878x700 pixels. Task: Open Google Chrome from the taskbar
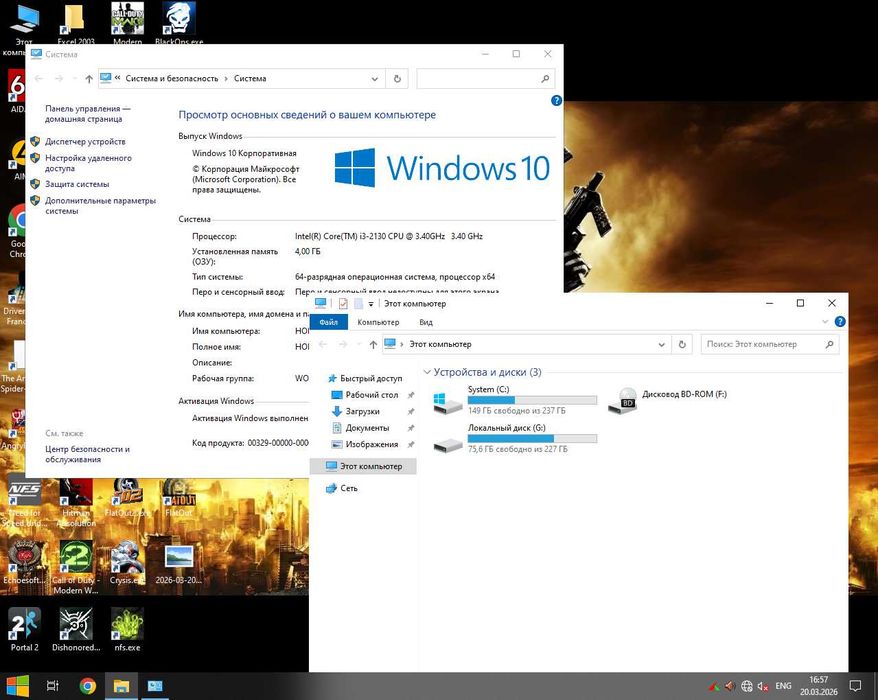click(87, 685)
